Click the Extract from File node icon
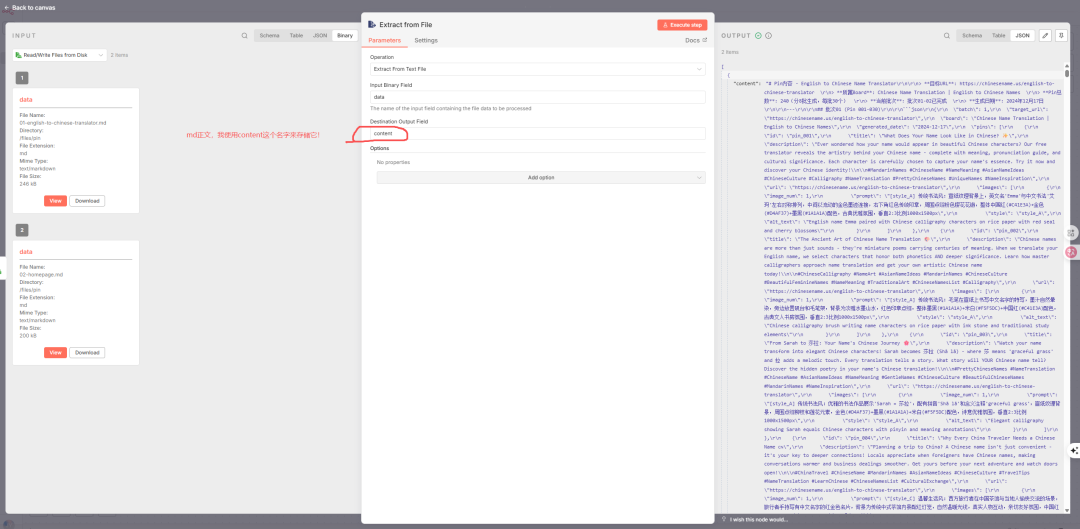This screenshot has width=1080, height=529. [372, 23]
